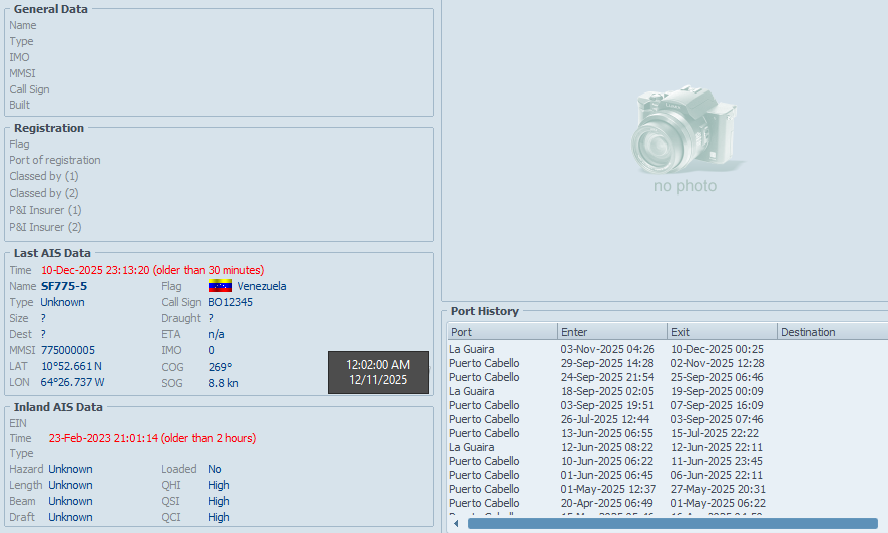Click the Loaded value No
The height and width of the screenshot is (533, 888).
(215, 469)
